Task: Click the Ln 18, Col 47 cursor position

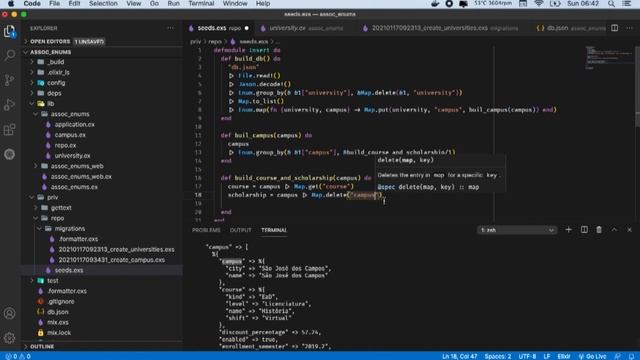Action: pos(459,356)
